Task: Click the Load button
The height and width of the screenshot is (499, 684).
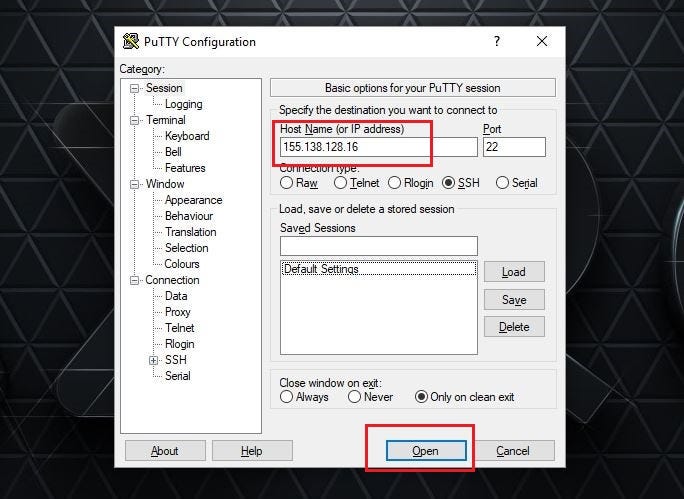Action: (x=514, y=272)
